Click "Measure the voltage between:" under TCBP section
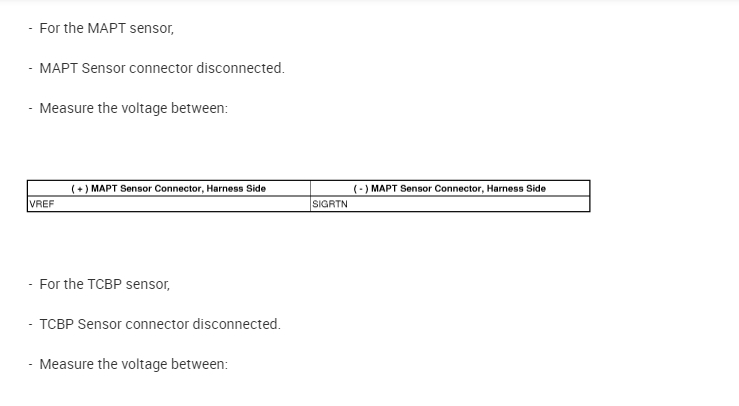The width and height of the screenshot is (739, 406). pos(133,364)
